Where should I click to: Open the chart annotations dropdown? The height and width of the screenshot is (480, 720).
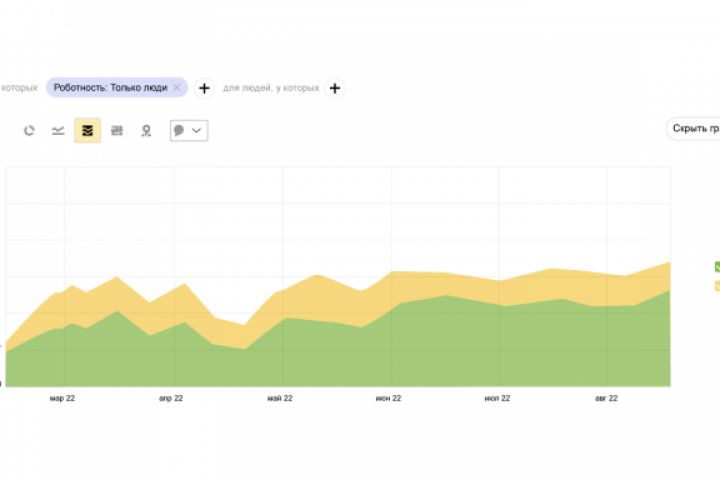(189, 131)
